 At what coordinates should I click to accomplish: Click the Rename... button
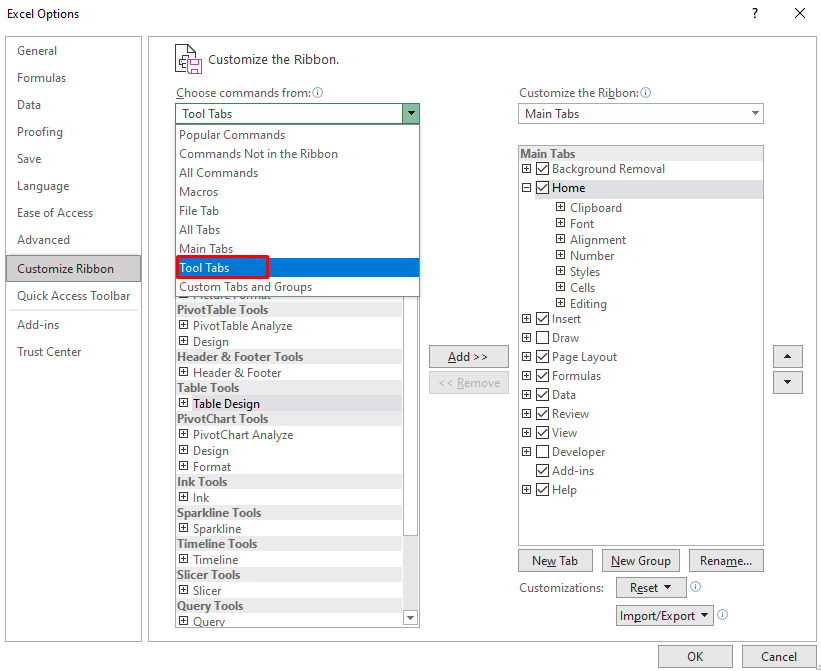pos(726,561)
